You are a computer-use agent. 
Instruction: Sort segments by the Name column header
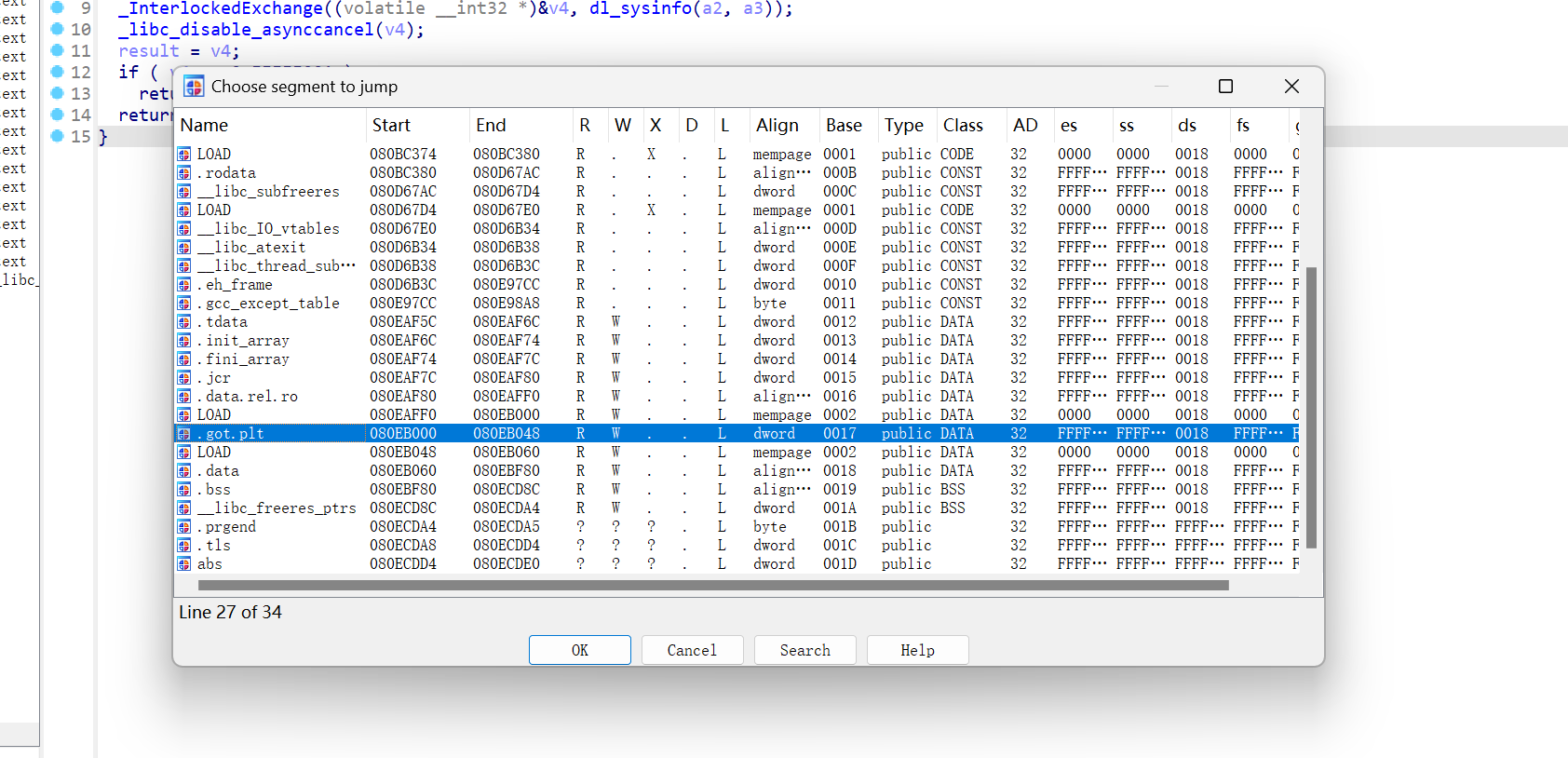click(x=270, y=125)
